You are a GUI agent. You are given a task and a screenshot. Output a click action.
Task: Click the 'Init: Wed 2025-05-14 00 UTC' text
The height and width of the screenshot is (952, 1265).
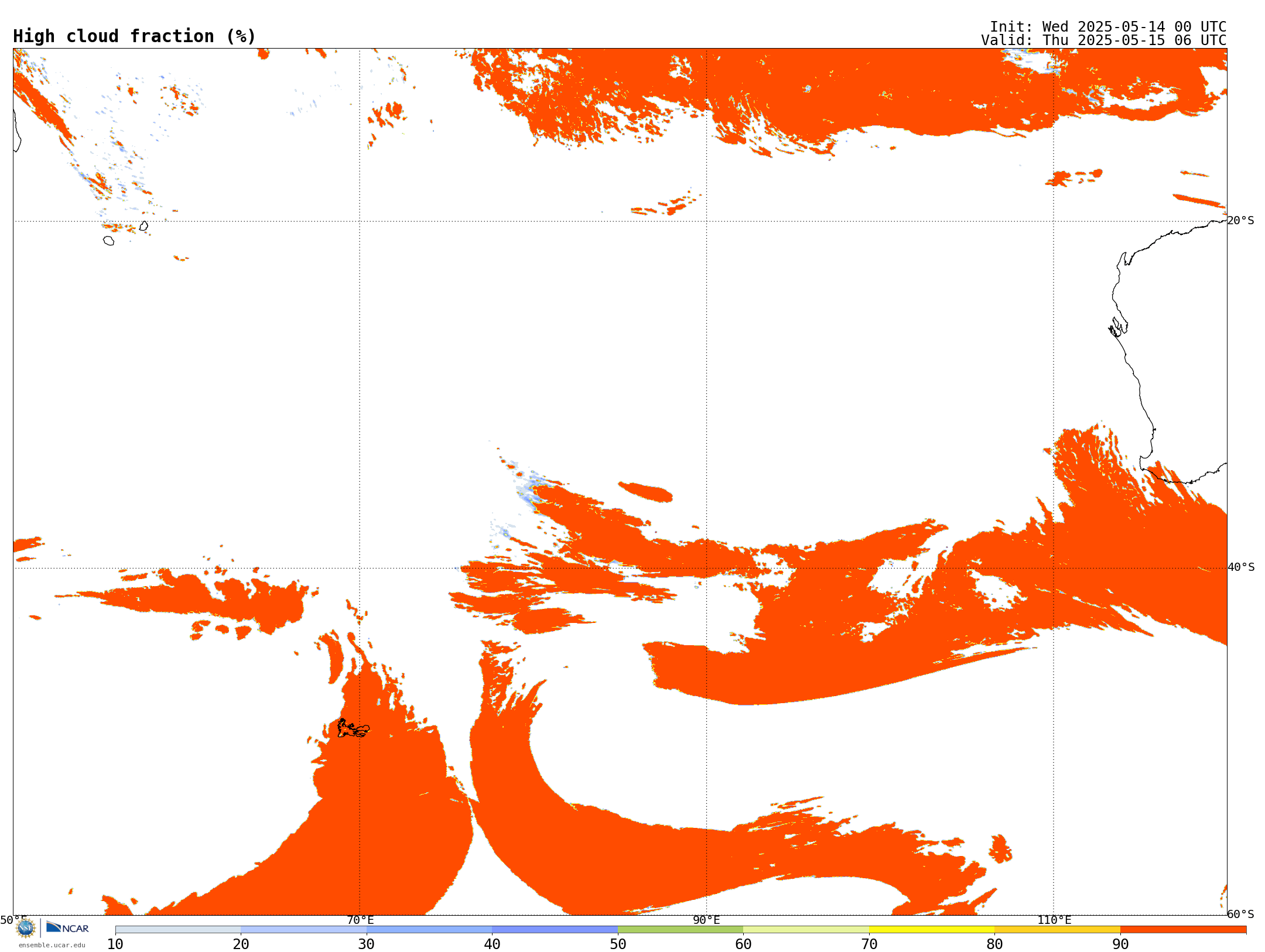pyautogui.click(x=1108, y=27)
